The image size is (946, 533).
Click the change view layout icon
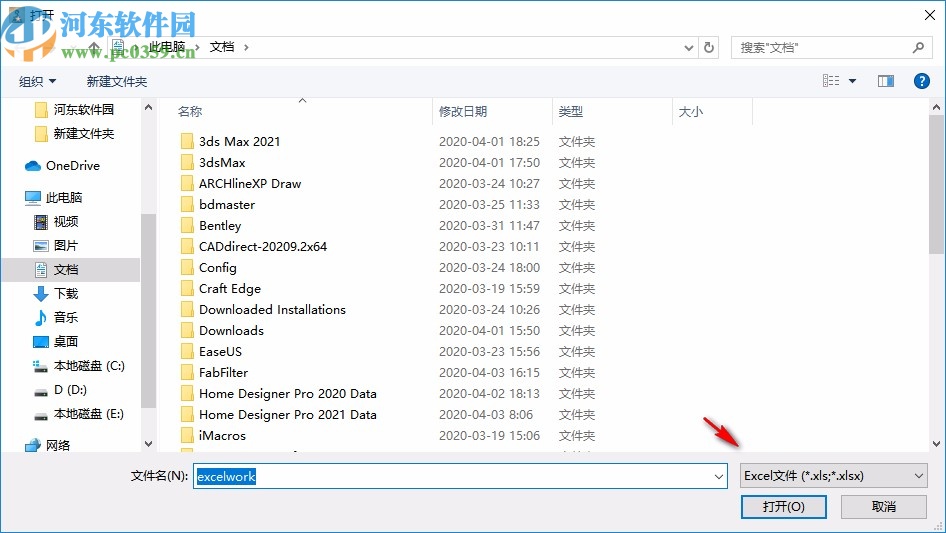coord(831,81)
